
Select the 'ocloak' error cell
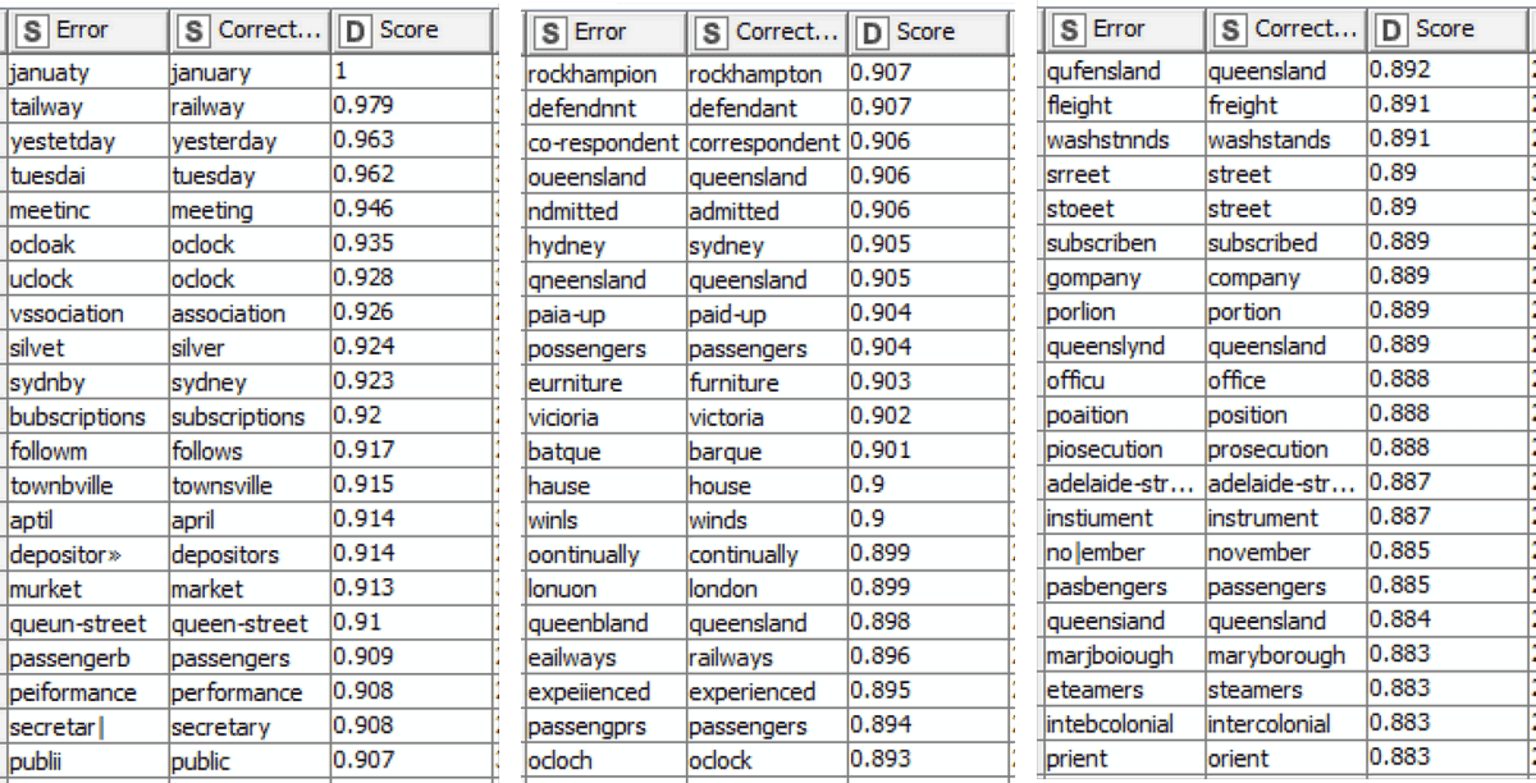tap(87, 245)
